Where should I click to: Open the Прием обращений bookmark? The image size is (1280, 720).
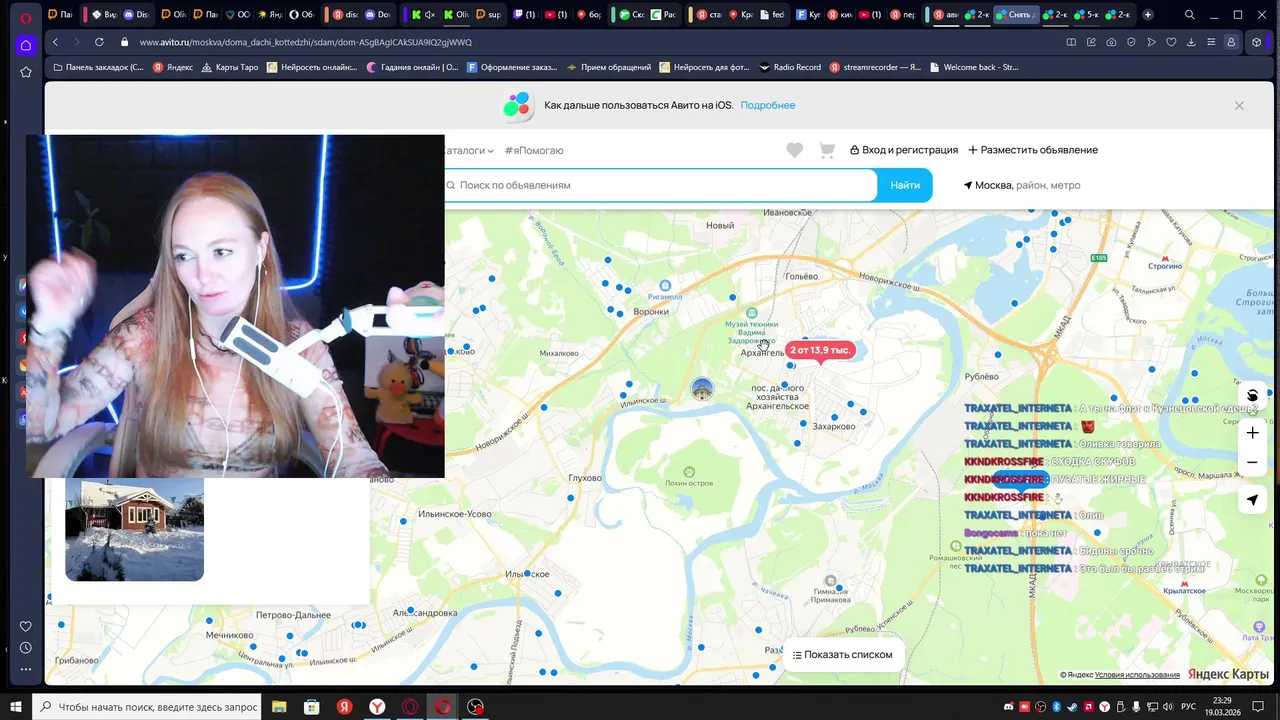click(608, 67)
